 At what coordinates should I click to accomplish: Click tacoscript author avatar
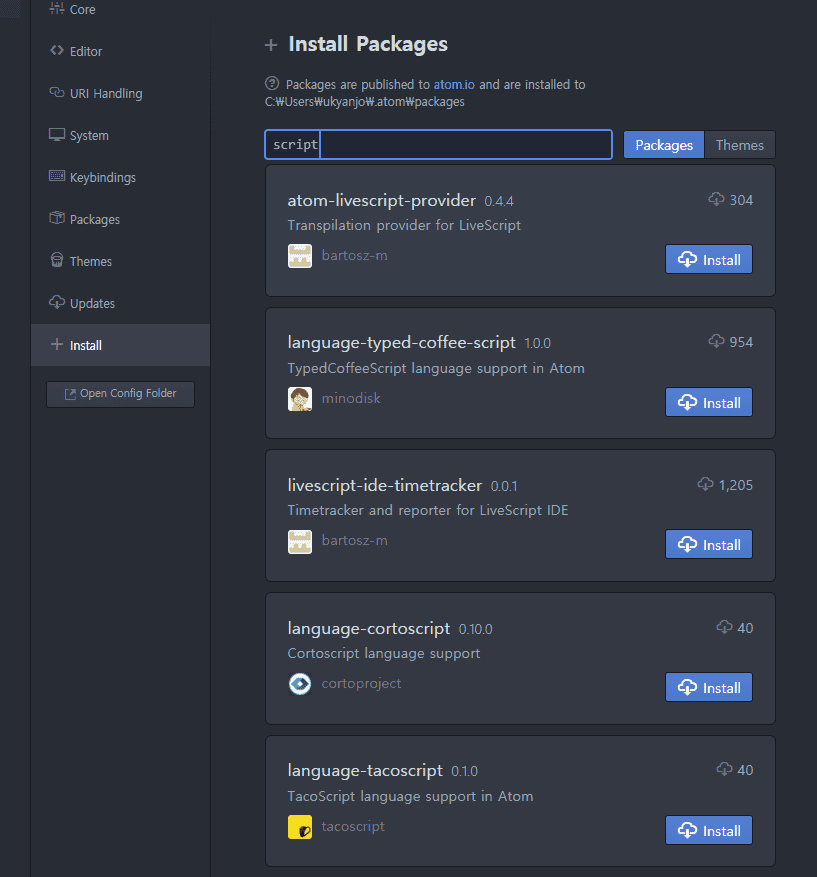pos(300,827)
